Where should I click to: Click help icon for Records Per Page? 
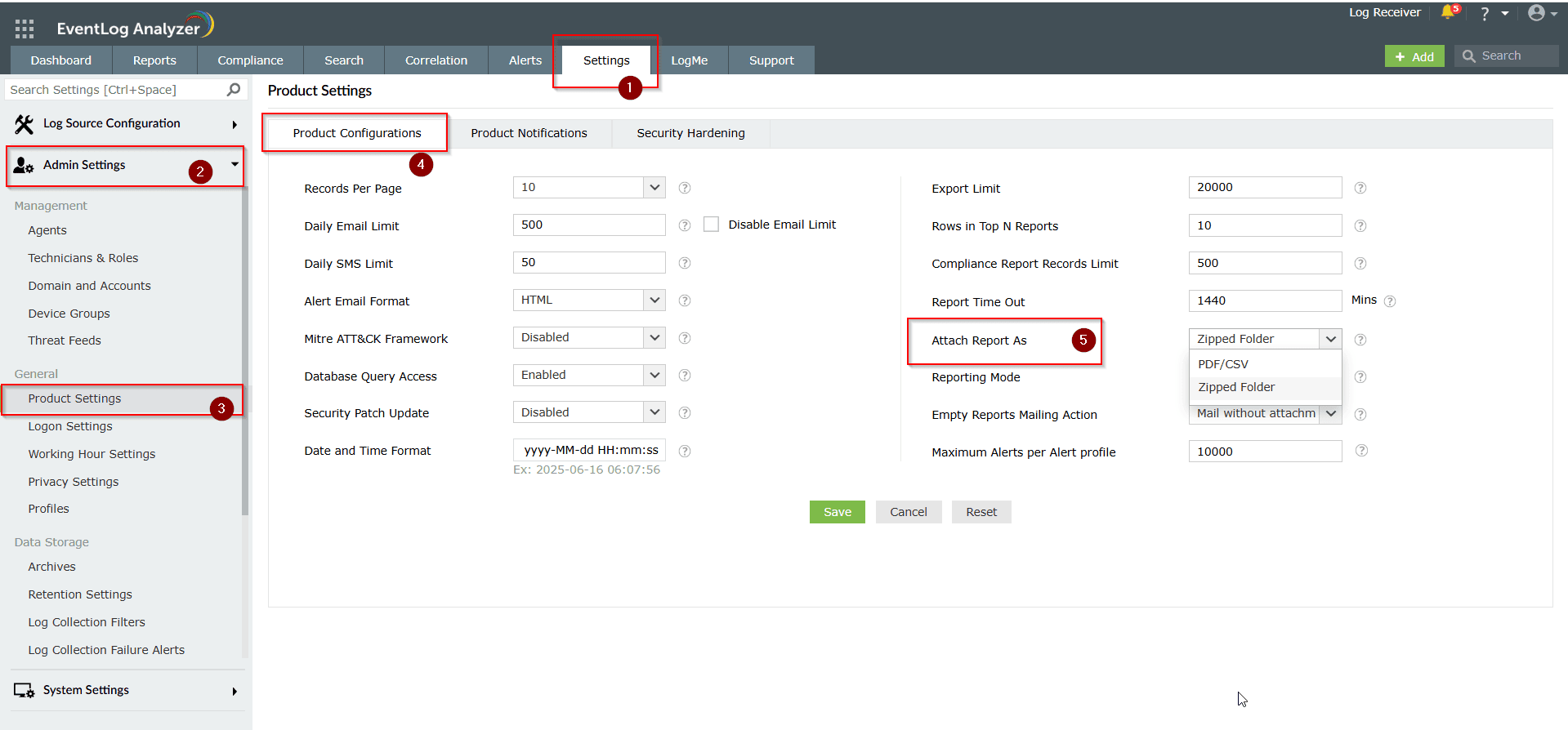tap(685, 188)
